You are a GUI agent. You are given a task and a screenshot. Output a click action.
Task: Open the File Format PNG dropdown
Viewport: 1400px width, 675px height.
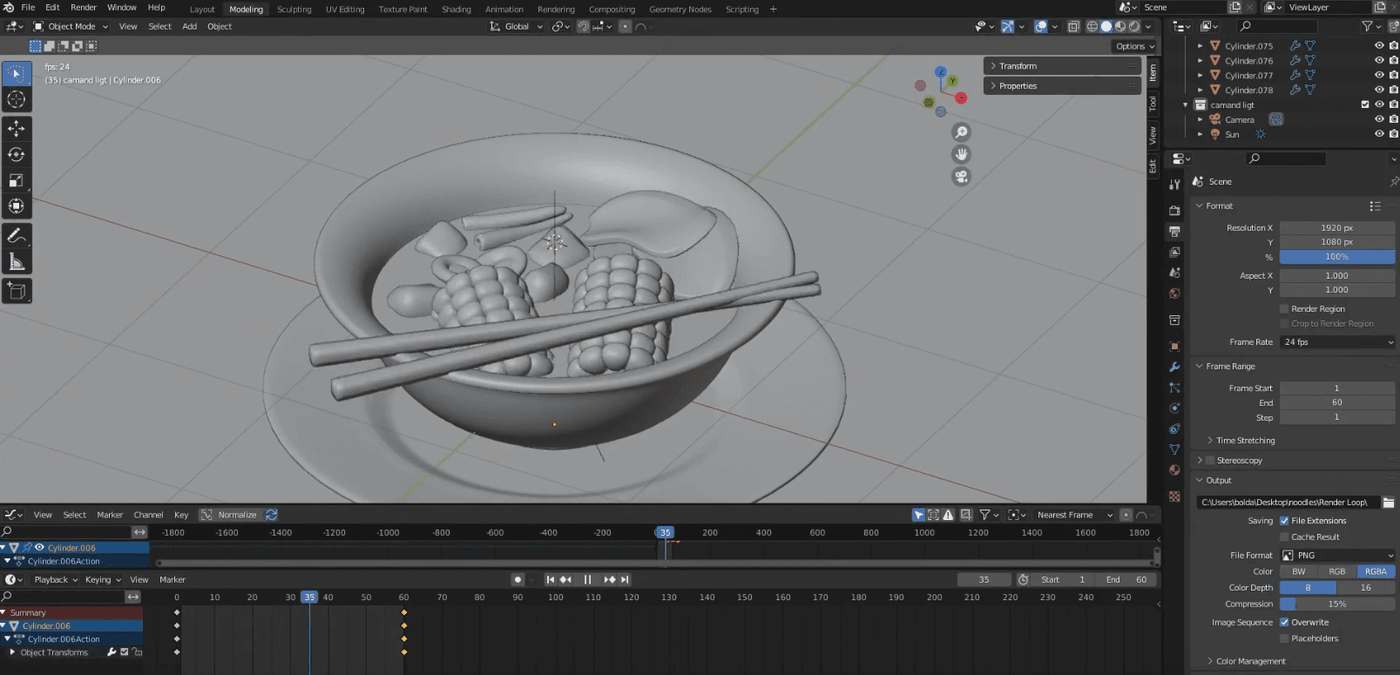pos(1337,555)
